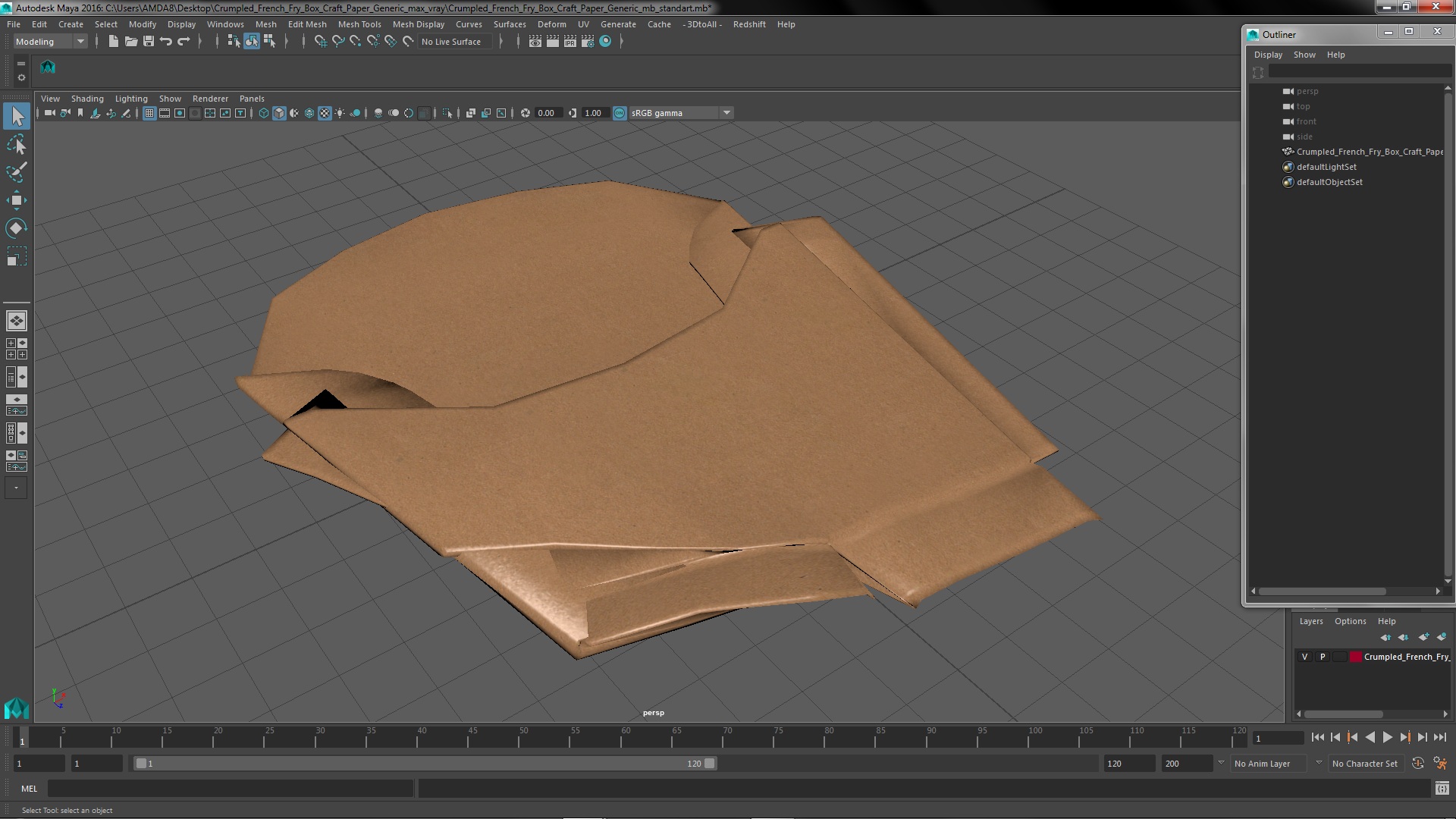Play animation backwards

(x=1370, y=737)
